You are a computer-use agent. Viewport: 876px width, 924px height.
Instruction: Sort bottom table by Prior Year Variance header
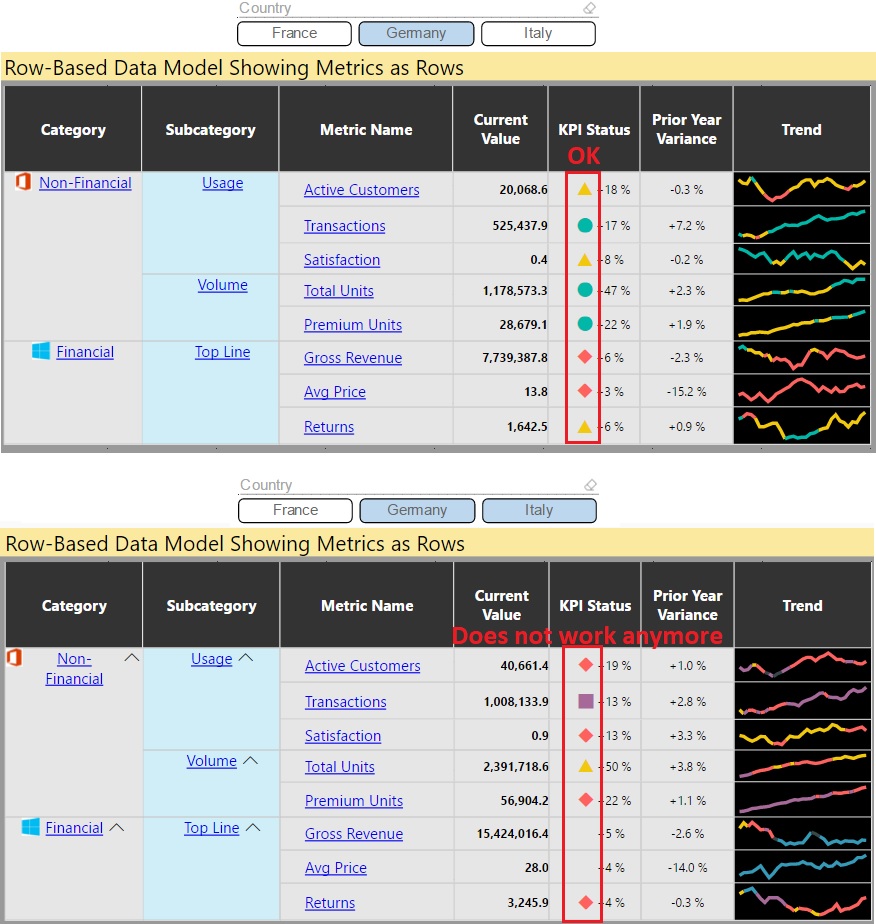click(x=687, y=605)
